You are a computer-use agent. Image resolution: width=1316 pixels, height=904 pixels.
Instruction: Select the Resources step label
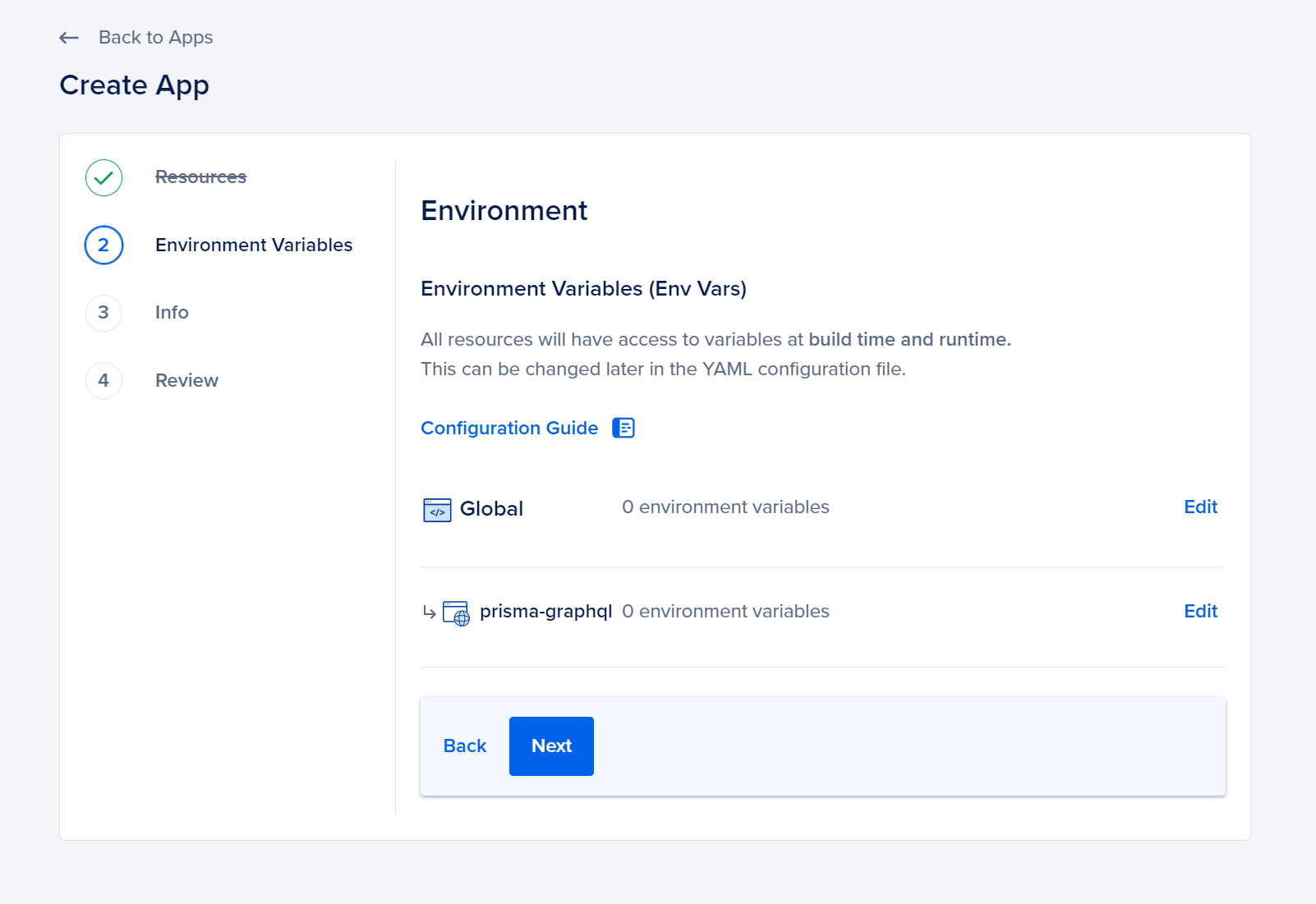pos(200,177)
